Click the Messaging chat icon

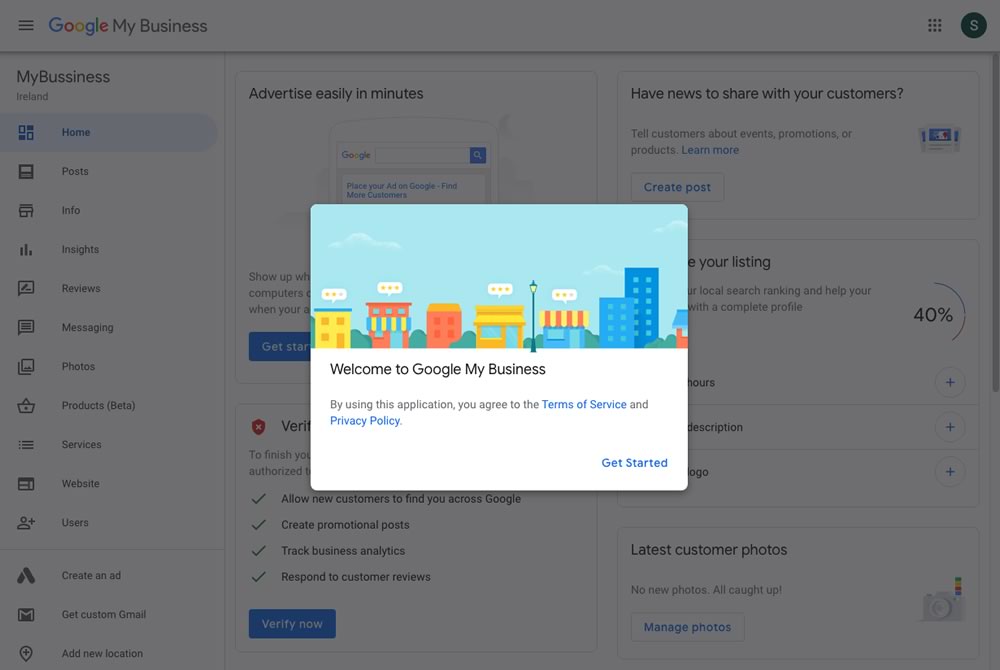pos(26,328)
